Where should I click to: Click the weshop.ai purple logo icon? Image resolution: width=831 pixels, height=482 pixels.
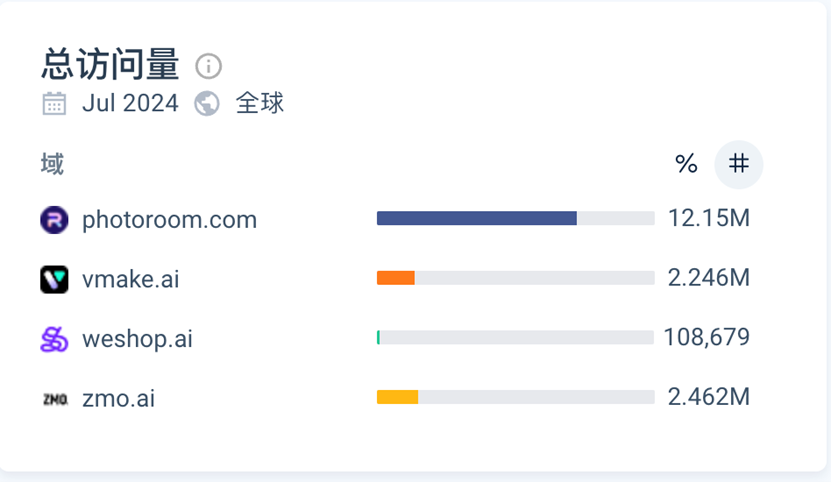point(54,339)
